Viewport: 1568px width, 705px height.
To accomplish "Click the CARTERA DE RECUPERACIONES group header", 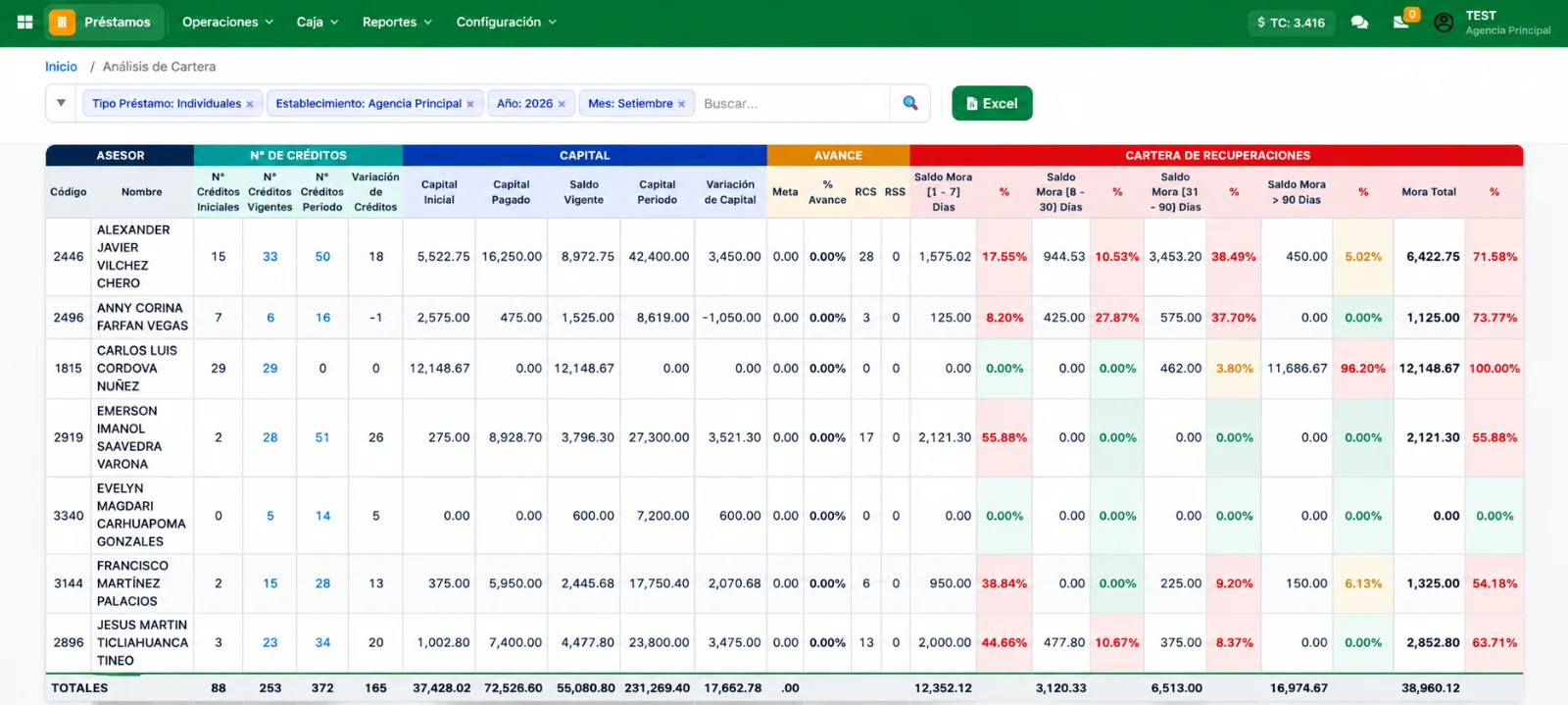I will tap(1217, 155).
